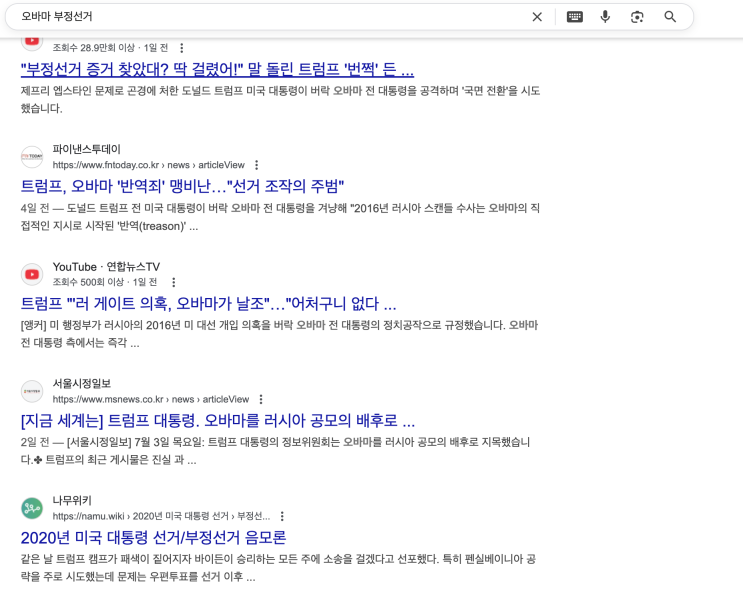This screenshot has height=596, width=743.
Task: Click snippet starting 제프리 엡스타인 문제로
Action: [x=281, y=99]
